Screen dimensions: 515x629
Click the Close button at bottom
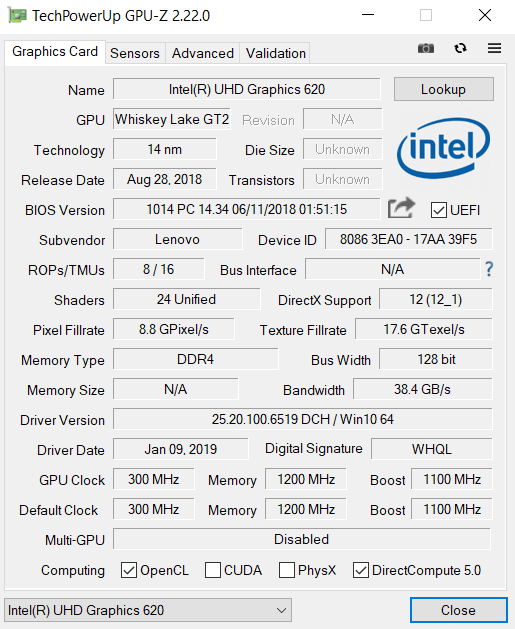(458, 610)
